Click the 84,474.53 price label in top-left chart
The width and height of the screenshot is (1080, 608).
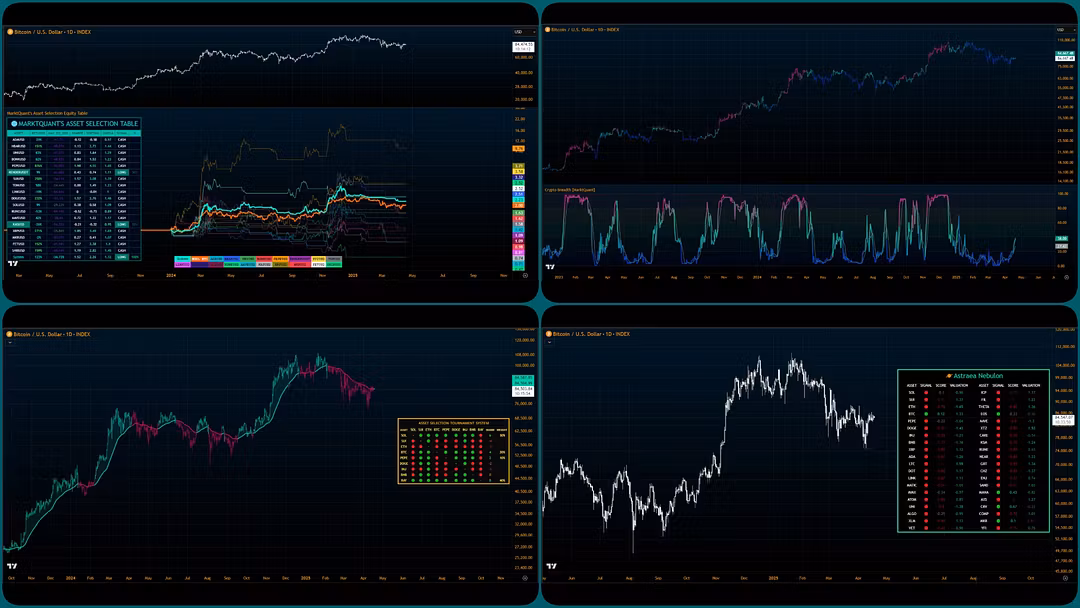(x=523, y=45)
